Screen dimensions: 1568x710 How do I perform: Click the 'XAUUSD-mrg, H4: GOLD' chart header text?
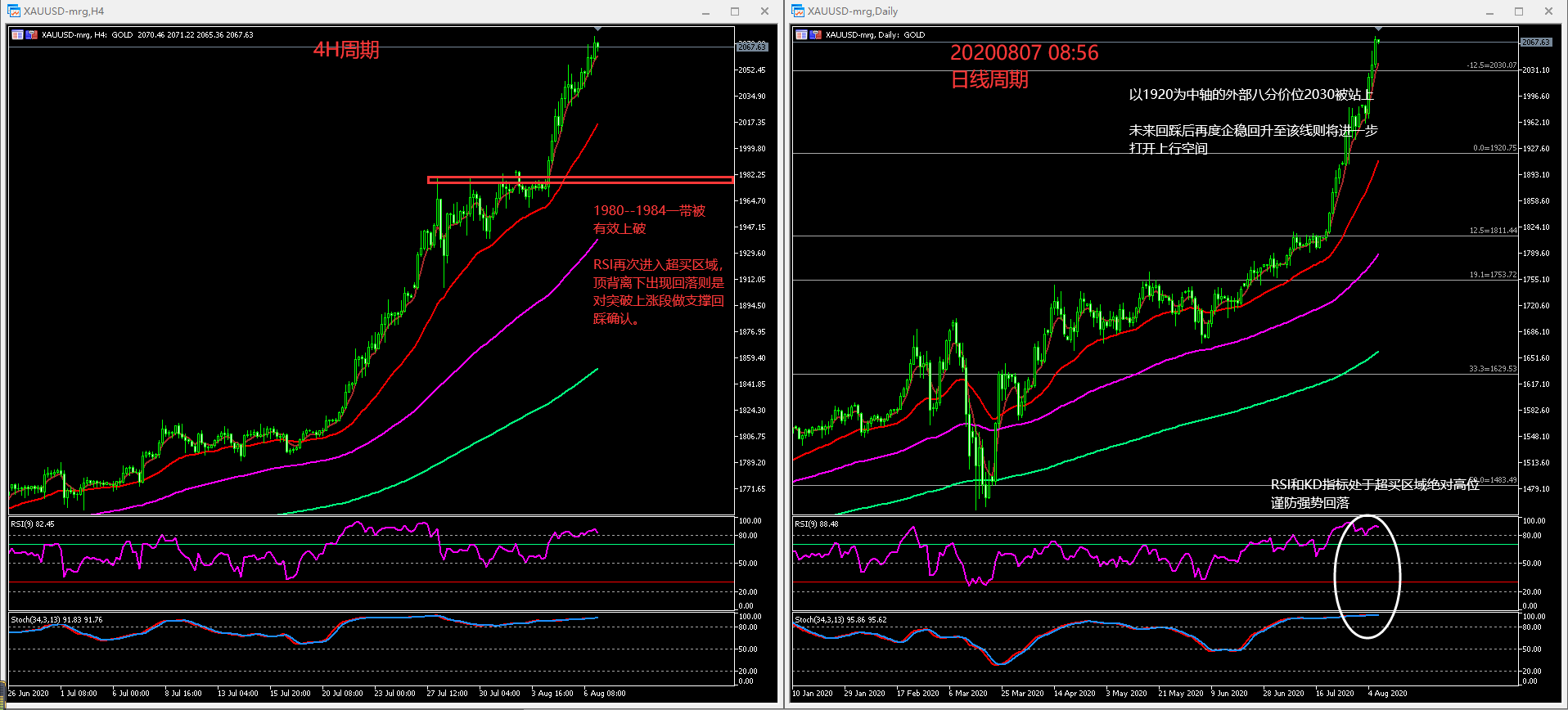tap(87, 35)
